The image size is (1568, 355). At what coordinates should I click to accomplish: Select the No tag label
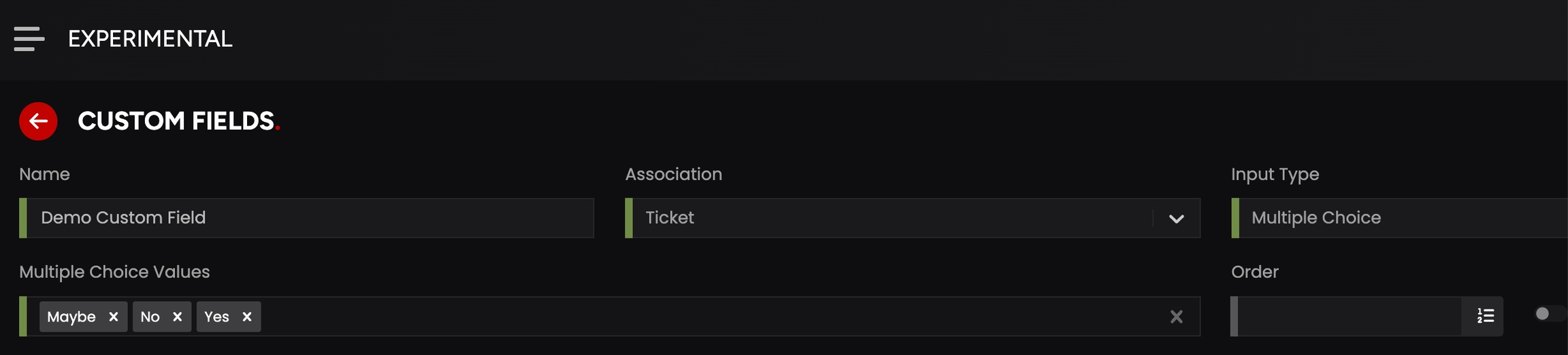coord(150,317)
